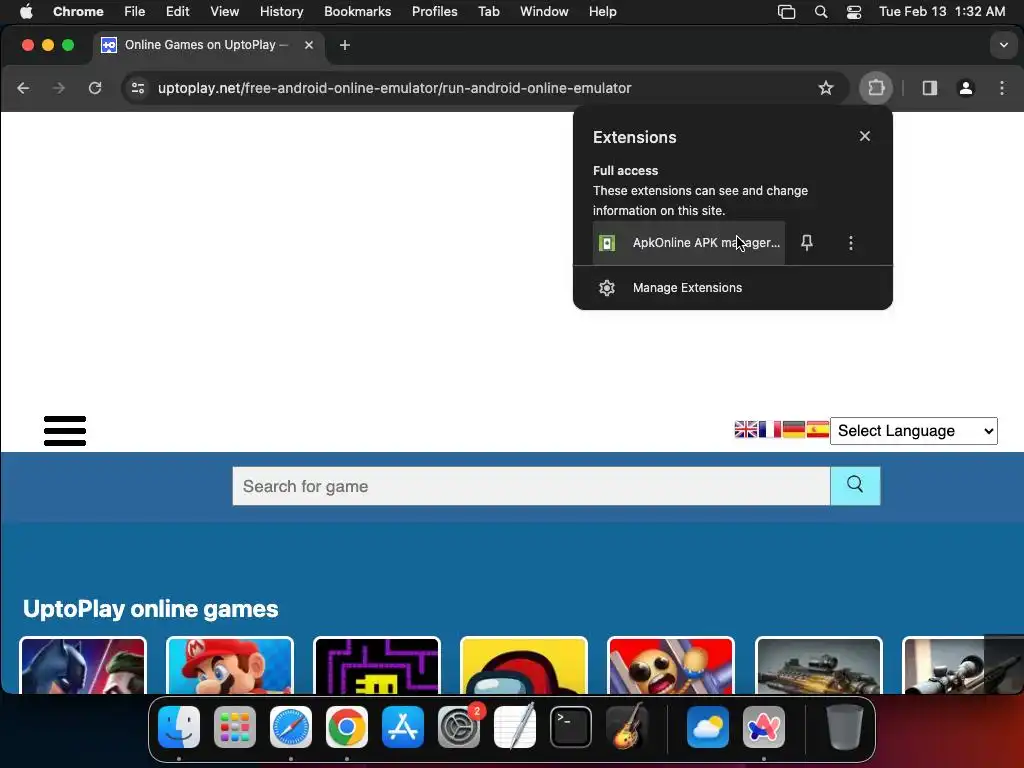
Task: Open Terminal from the Dock
Action: (x=571, y=727)
